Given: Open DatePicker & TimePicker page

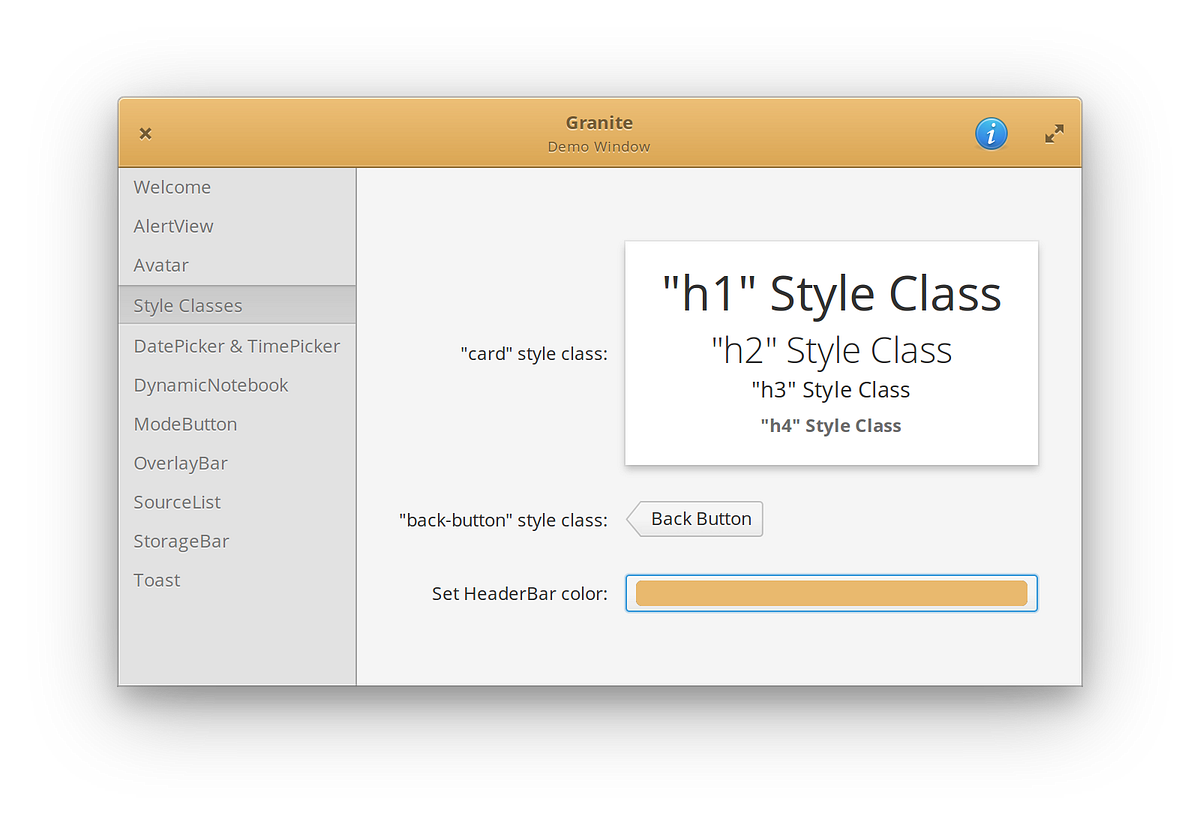Looking at the screenshot, I should (237, 346).
